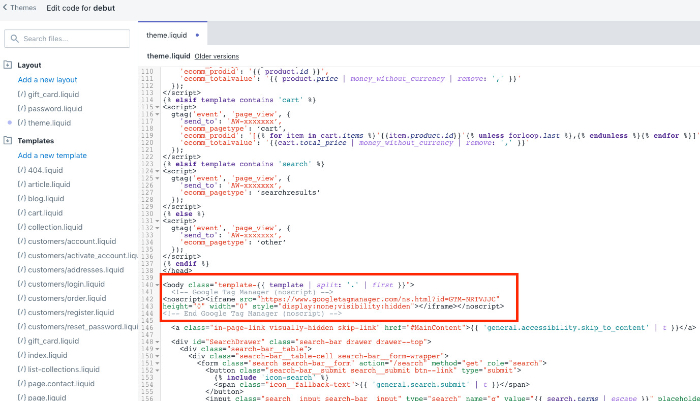Click Add a new layout link
Screen dimensions: 700x401
pyautogui.click(x=47, y=79)
